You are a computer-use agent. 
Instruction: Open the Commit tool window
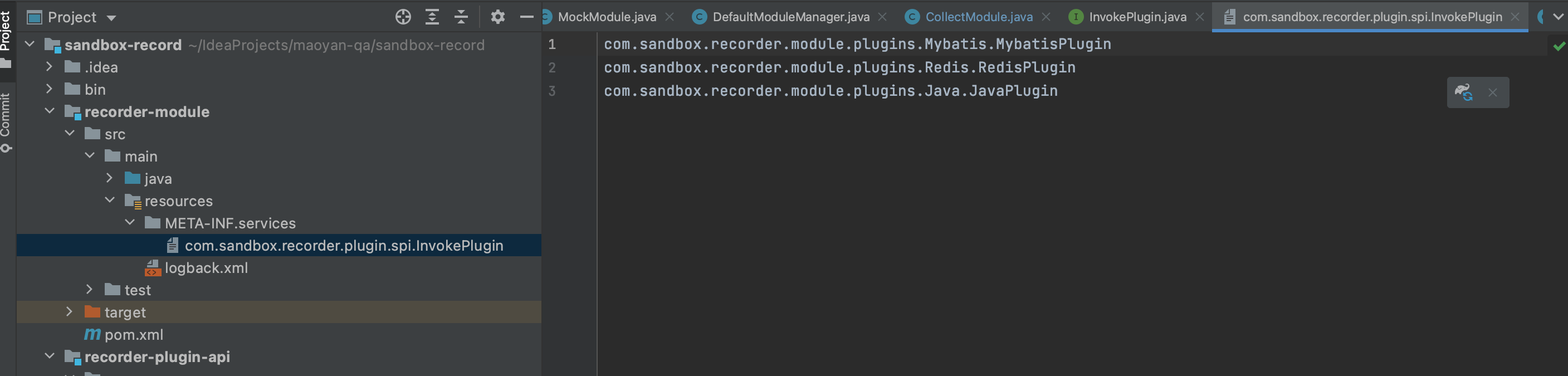(x=6, y=121)
